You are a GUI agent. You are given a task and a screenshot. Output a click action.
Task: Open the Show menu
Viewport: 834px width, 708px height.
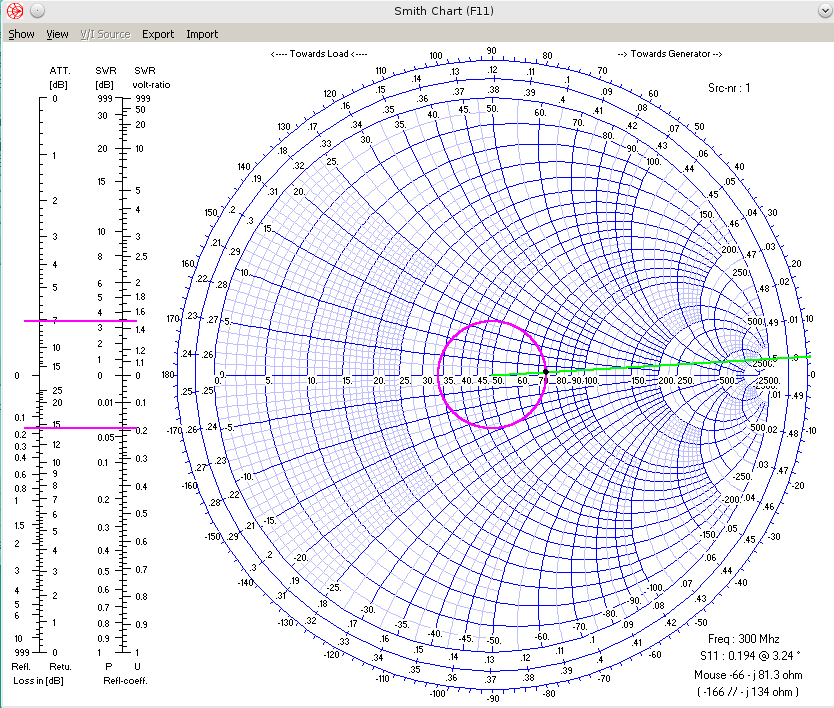coord(21,34)
